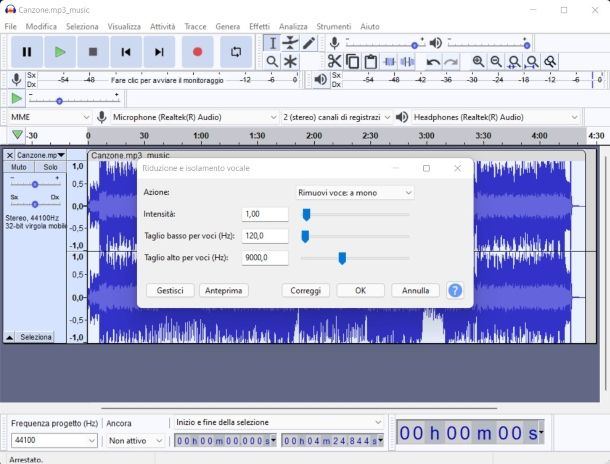Image resolution: width=610 pixels, height=464 pixels.
Task: Click the Zoom In icon
Action: 478,61
